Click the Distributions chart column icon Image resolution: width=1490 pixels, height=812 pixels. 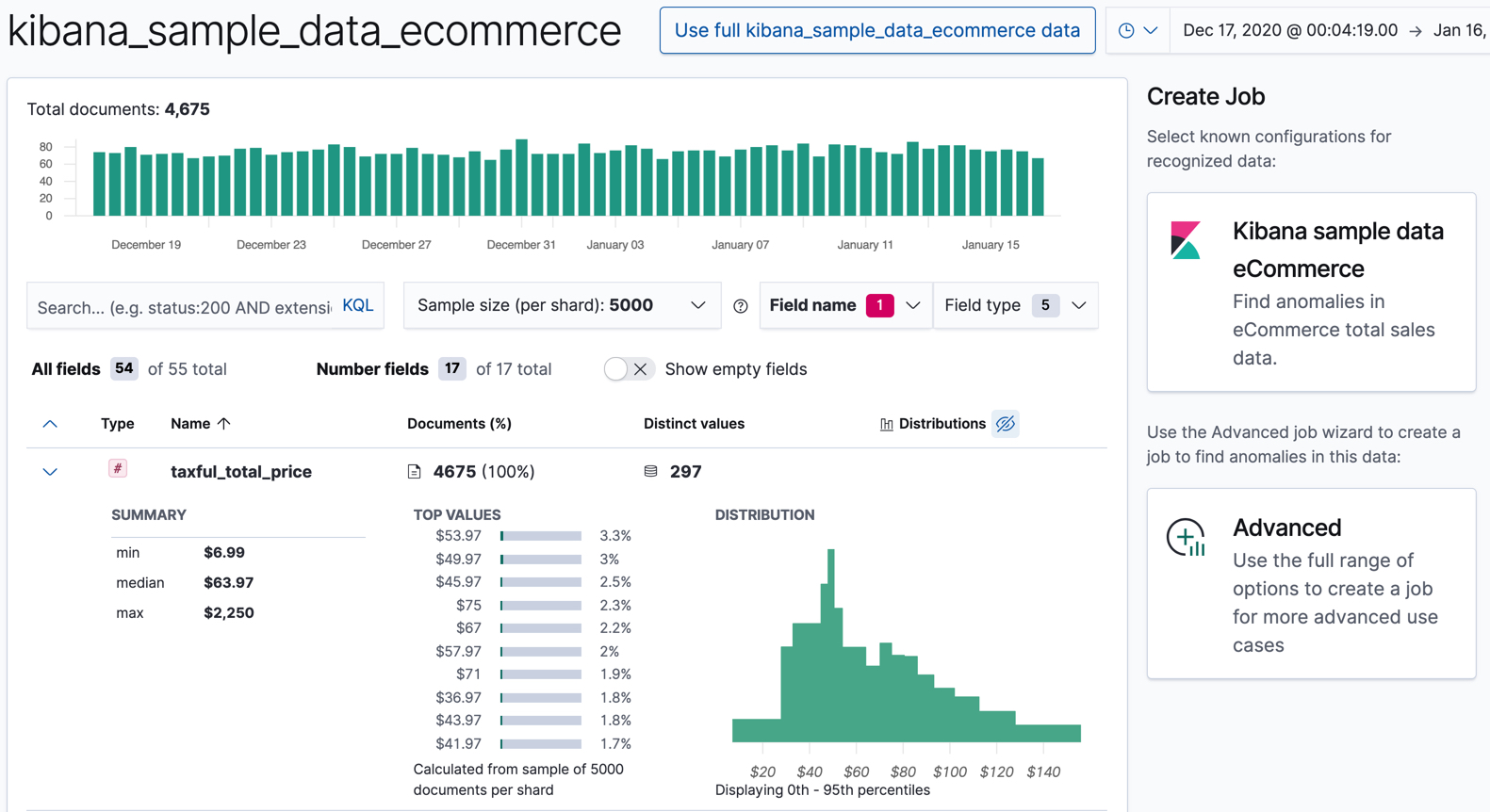pos(886,425)
